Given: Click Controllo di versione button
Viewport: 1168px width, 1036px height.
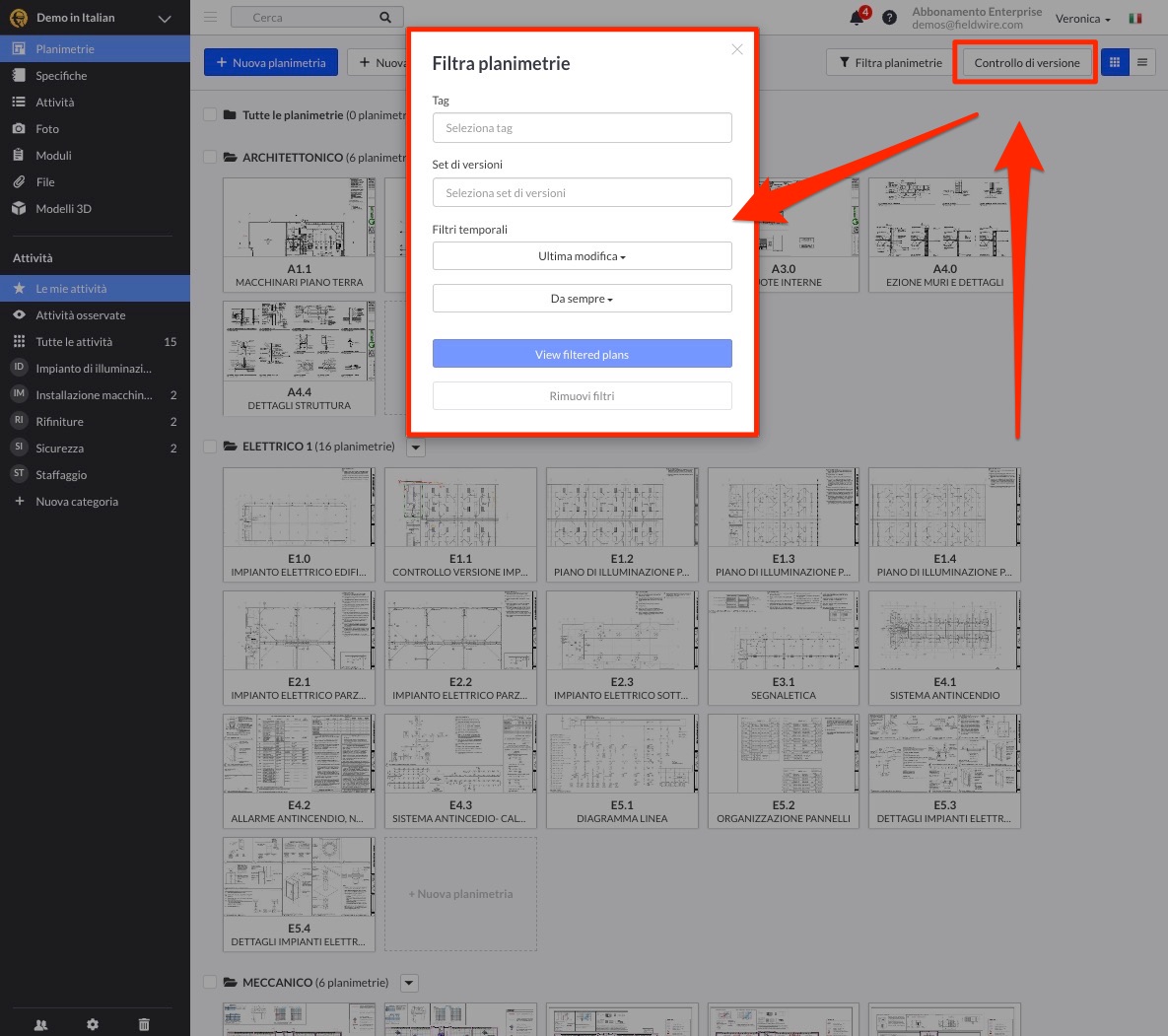Looking at the screenshot, I should 1026,62.
